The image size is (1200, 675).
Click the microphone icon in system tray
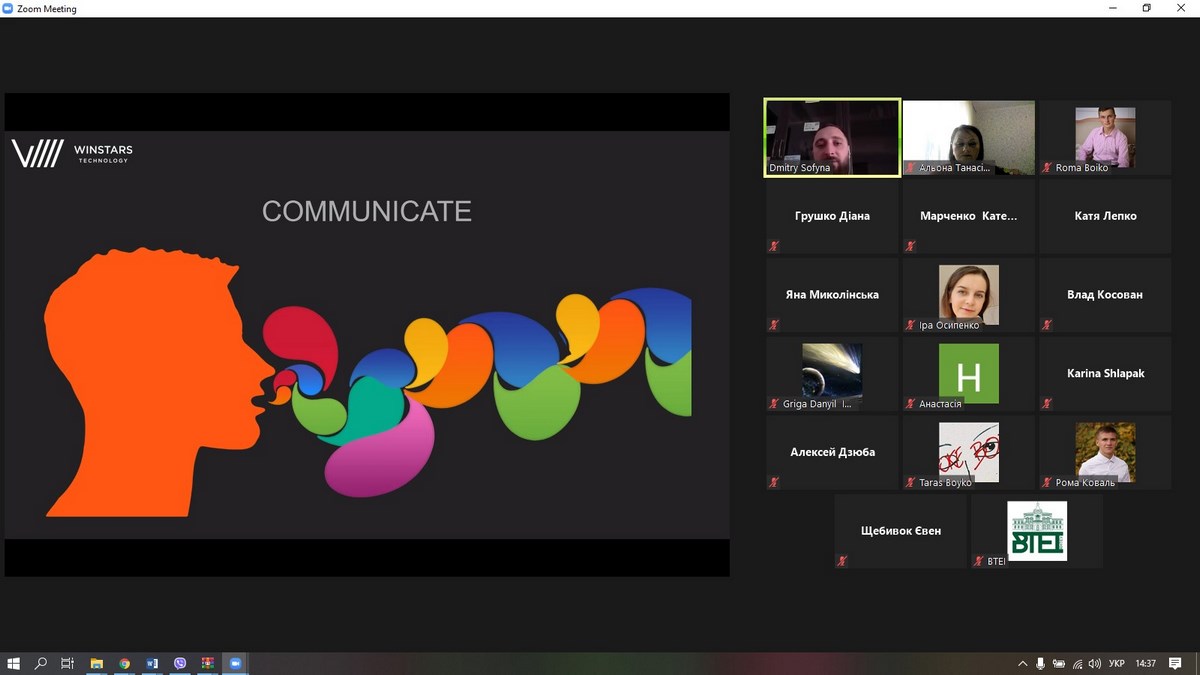tap(1040, 663)
